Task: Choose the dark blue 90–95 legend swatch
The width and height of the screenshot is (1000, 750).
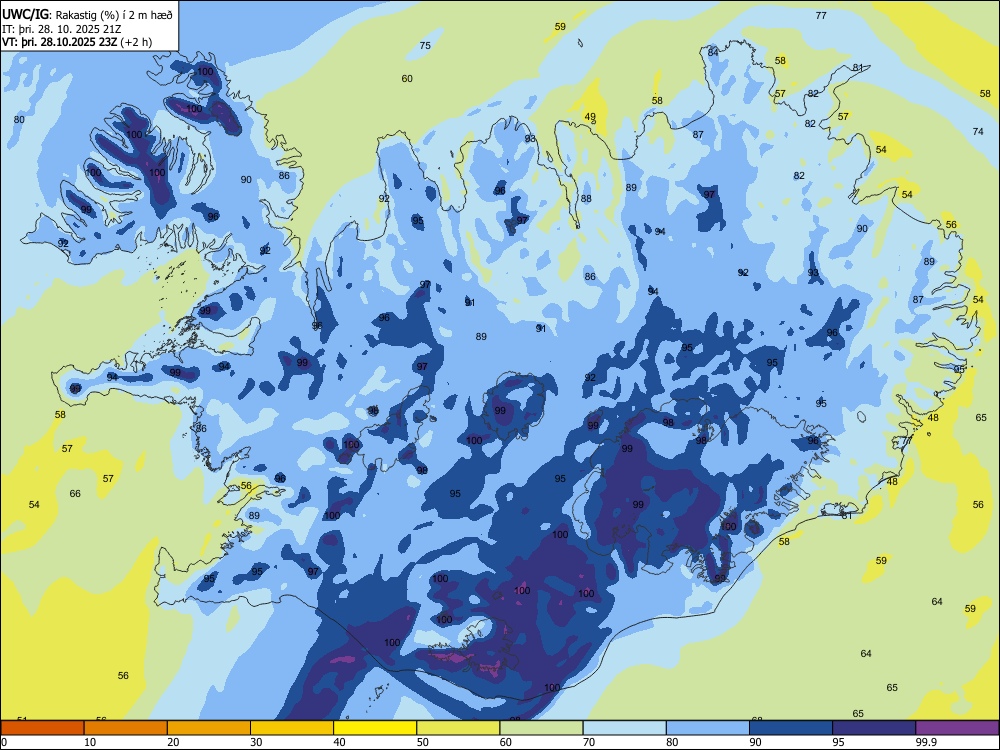Action: (x=791, y=728)
